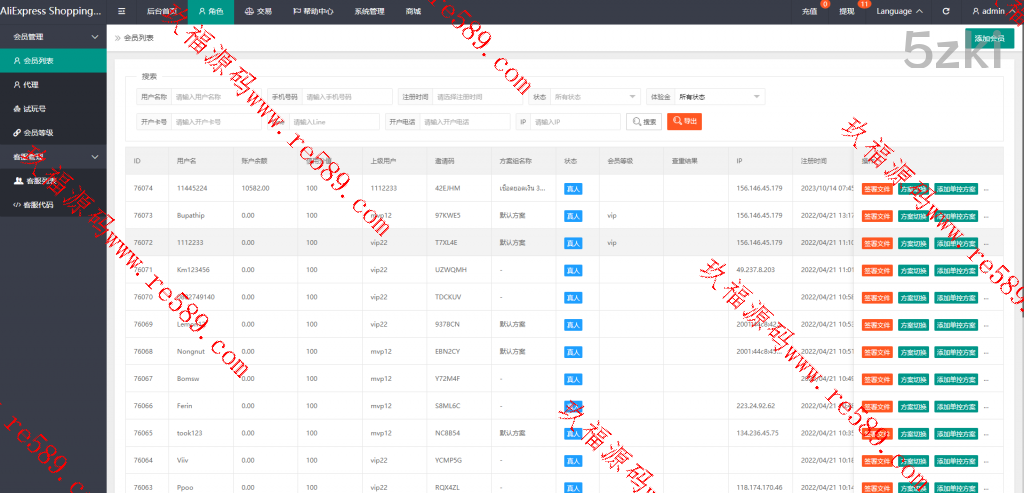1024x493 pixels.
Task: Click 签署文件 for user 11445224
Action: tap(877, 188)
